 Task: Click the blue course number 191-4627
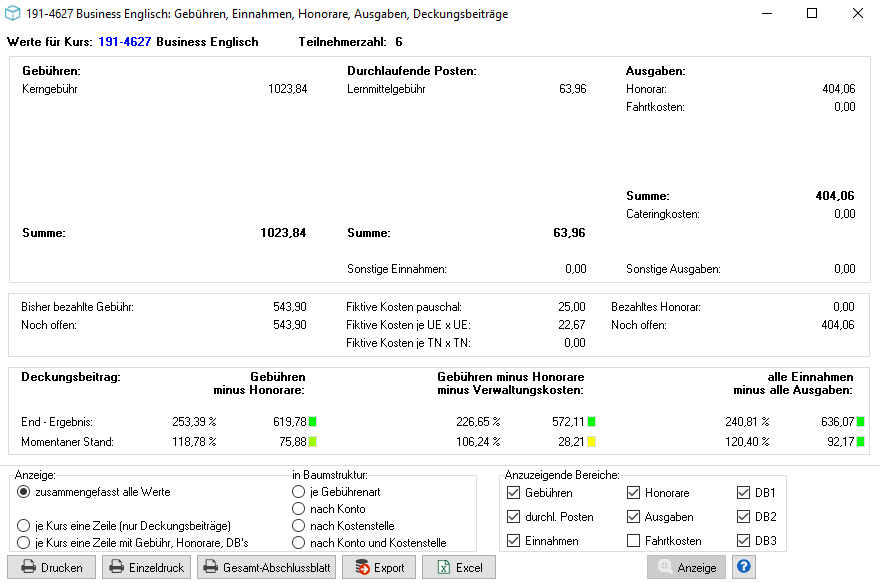(x=125, y=42)
